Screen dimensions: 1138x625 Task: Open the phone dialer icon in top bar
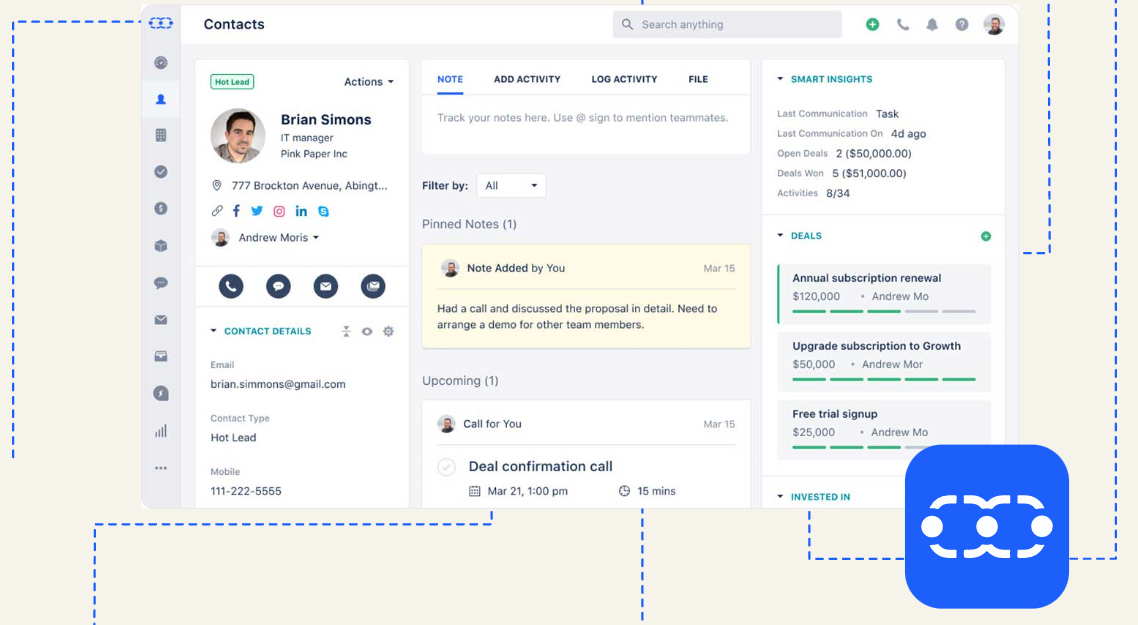point(902,25)
